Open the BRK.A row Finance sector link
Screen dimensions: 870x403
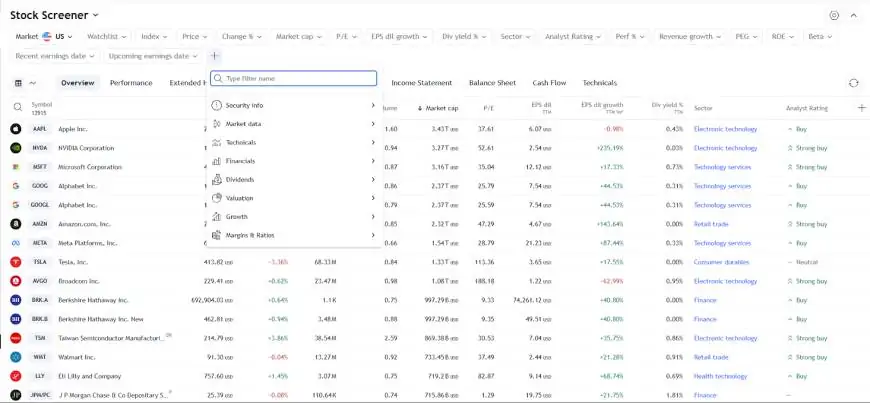(705, 300)
